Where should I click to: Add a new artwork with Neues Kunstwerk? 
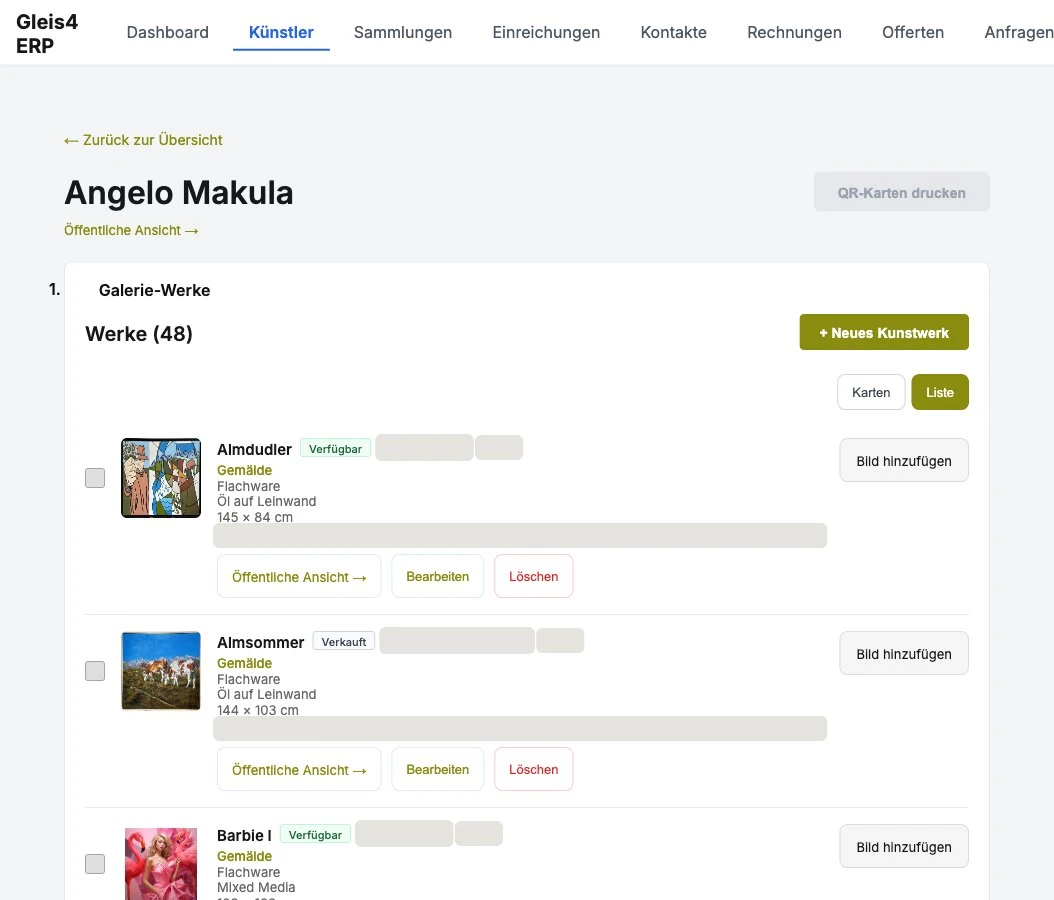(884, 332)
